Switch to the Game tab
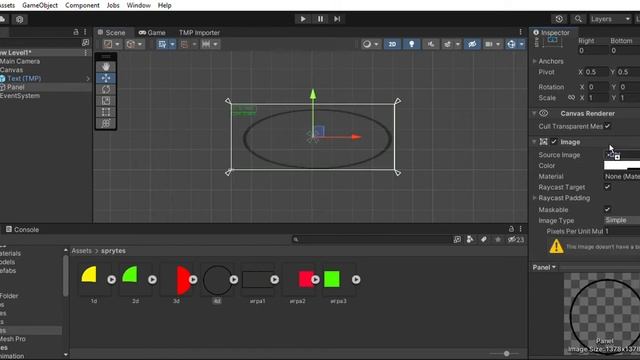Screen dimensions: 640x360 tap(152, 33)
